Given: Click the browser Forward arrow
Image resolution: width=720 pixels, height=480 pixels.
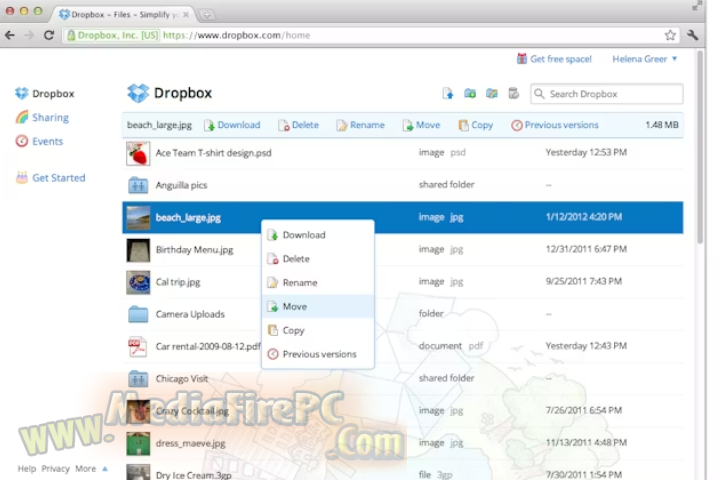Looking at the screenshot, I should (29, 35).
